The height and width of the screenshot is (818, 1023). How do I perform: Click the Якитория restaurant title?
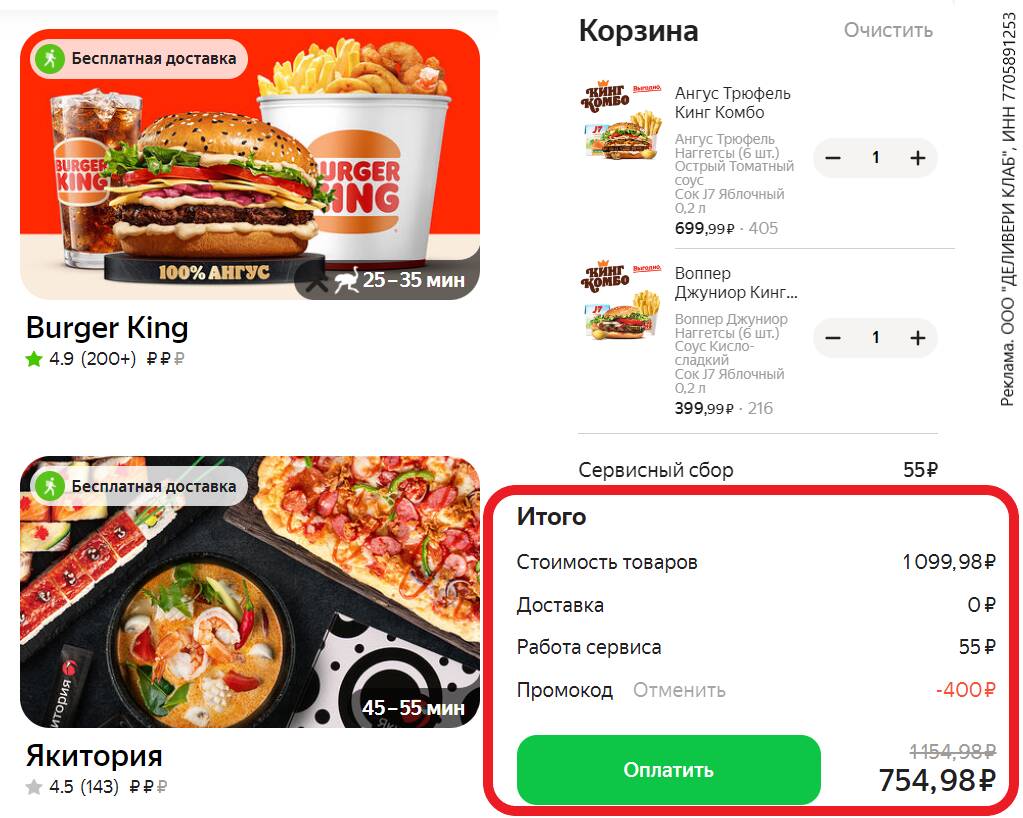94,756
